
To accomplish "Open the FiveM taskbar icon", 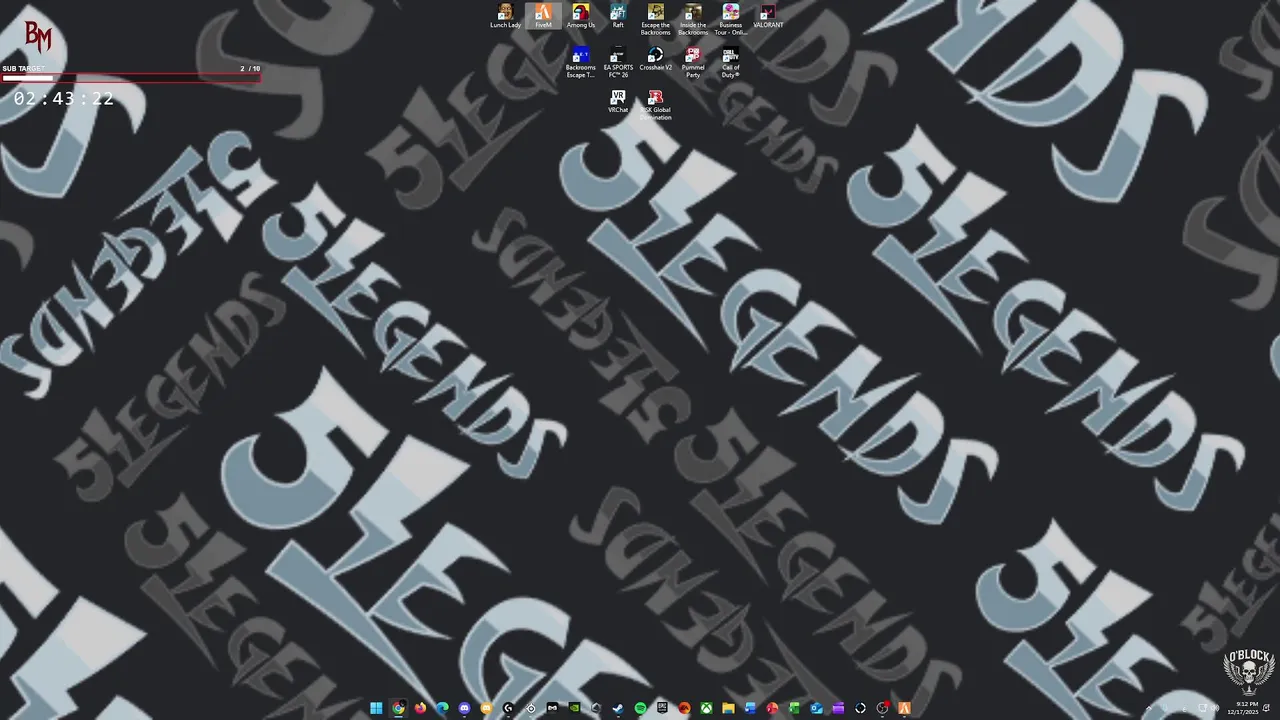I will (x=904, y=708).
